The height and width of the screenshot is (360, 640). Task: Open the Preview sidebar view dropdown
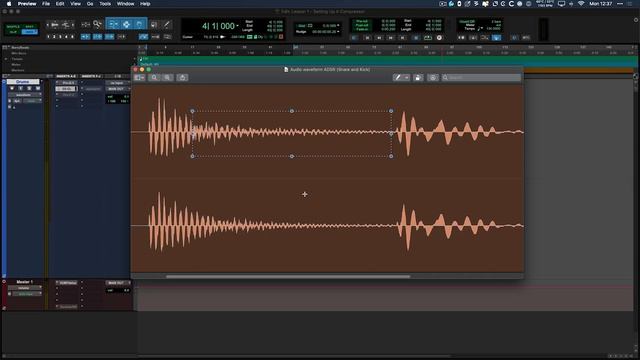click(139, 78)
